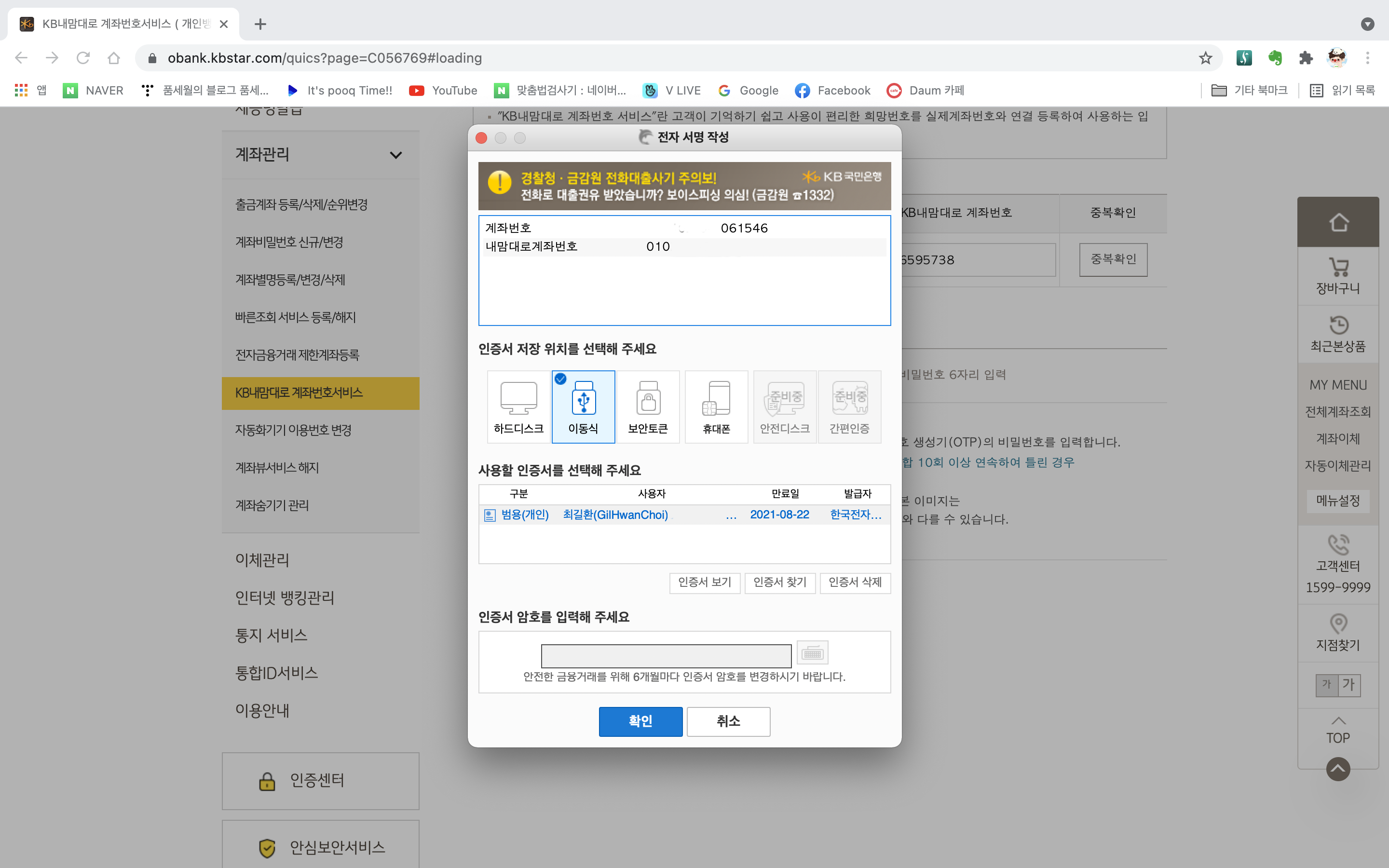1389x868 pixels.
Task: Toggle the selected 이동식 storage option
Action: coord(583,407)
